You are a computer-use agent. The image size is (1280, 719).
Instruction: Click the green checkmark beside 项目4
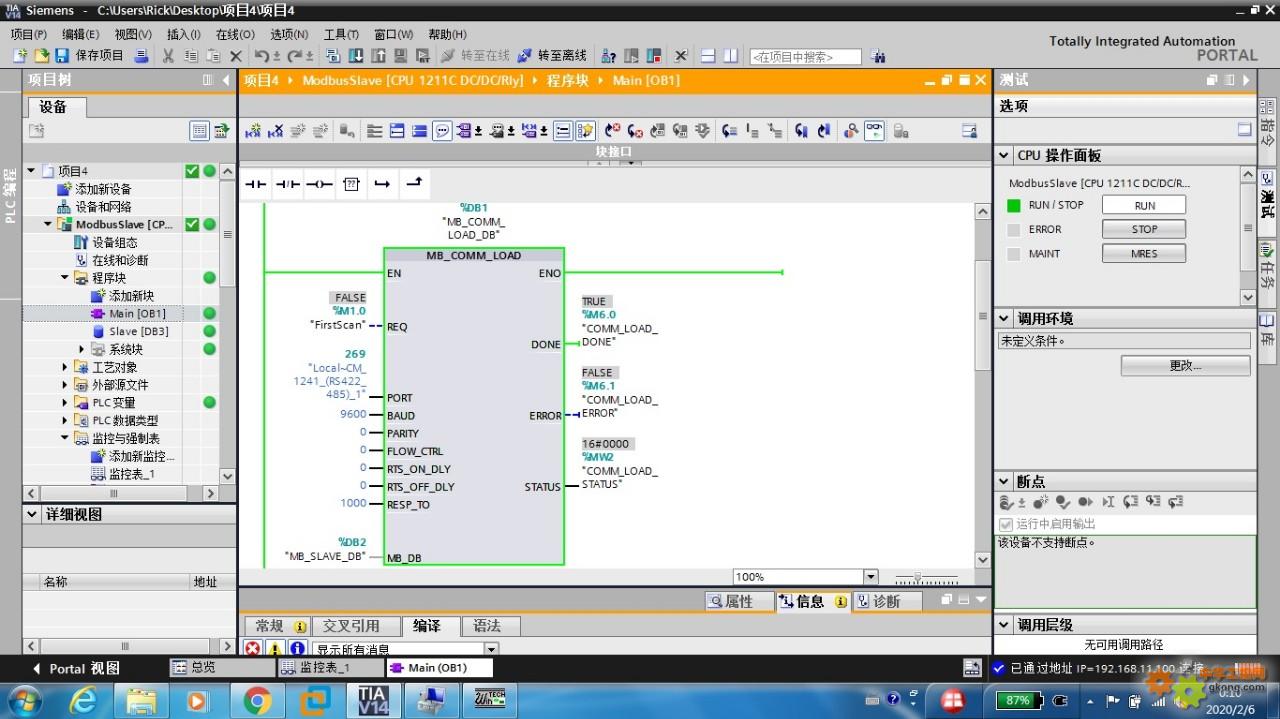click(x=192, y=171)
